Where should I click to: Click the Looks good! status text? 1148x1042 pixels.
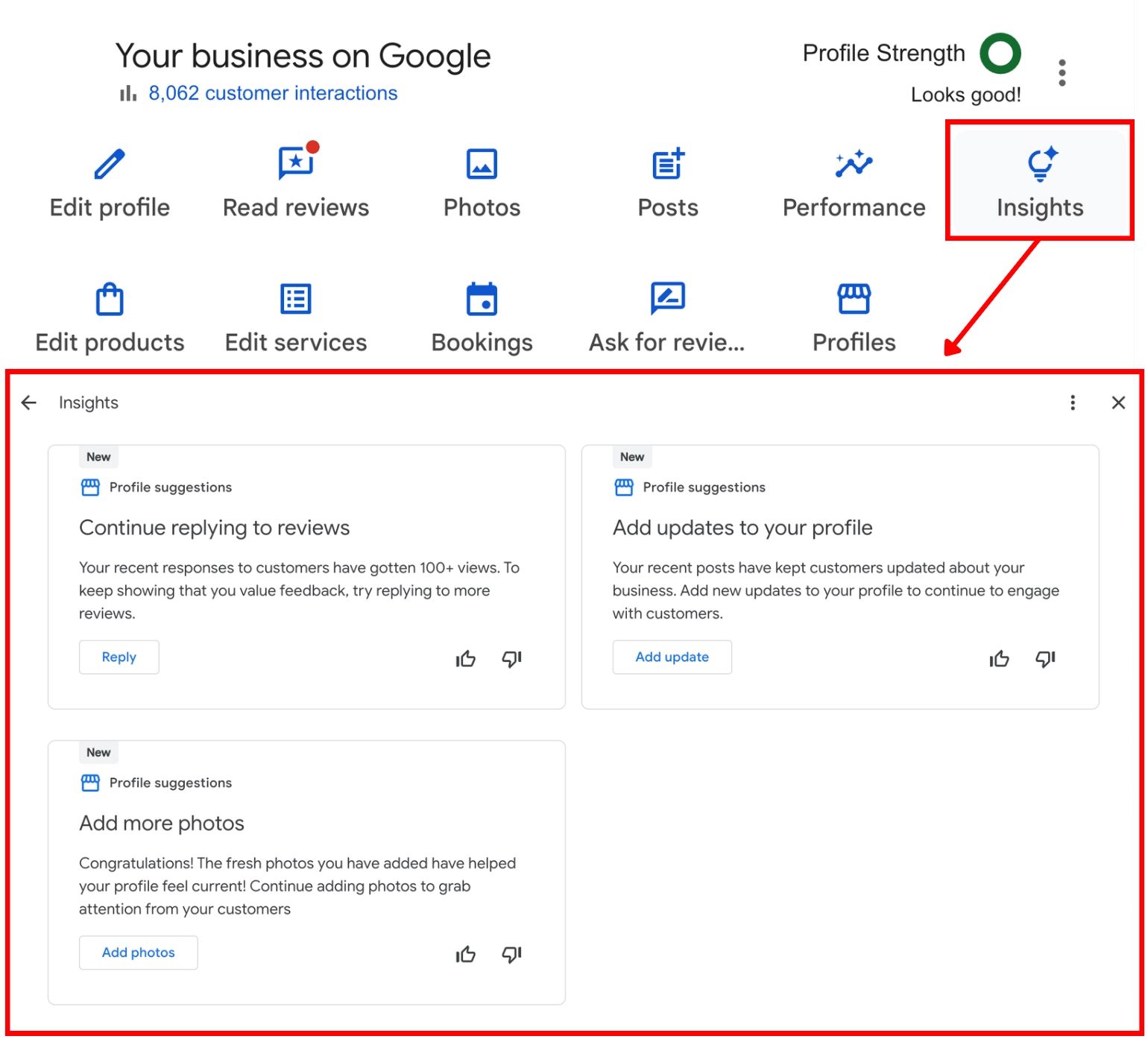966,95
